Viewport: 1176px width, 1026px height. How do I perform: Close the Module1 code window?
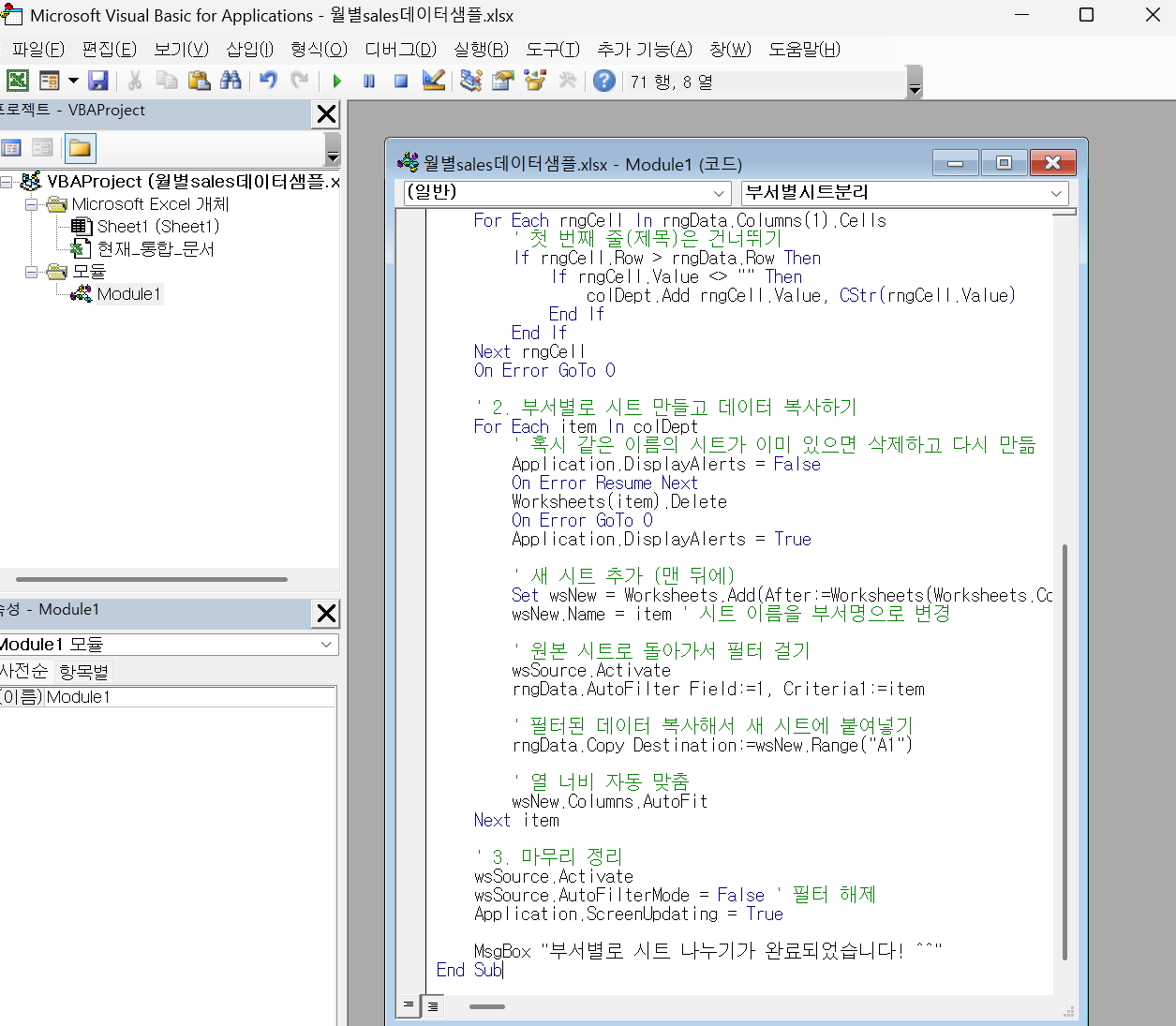[1052, 163]
